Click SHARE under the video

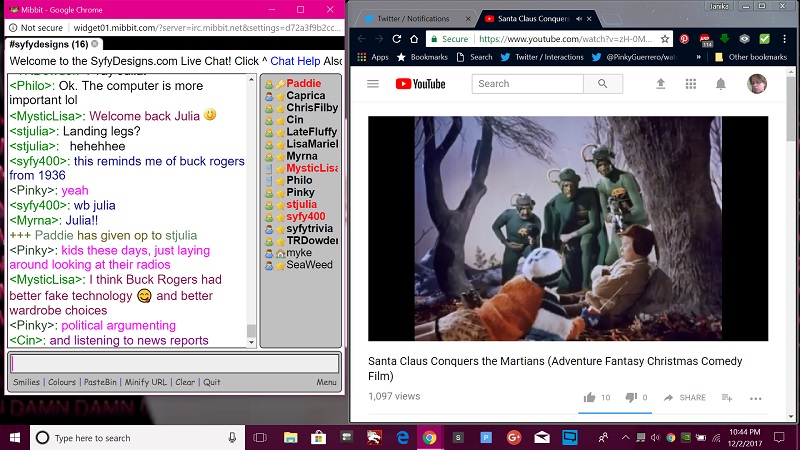[685, 397]
